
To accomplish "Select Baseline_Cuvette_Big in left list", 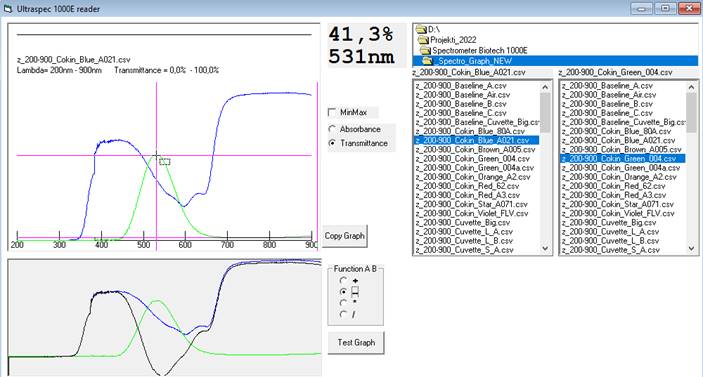I will pyautogui.click(x=477, y=122).
